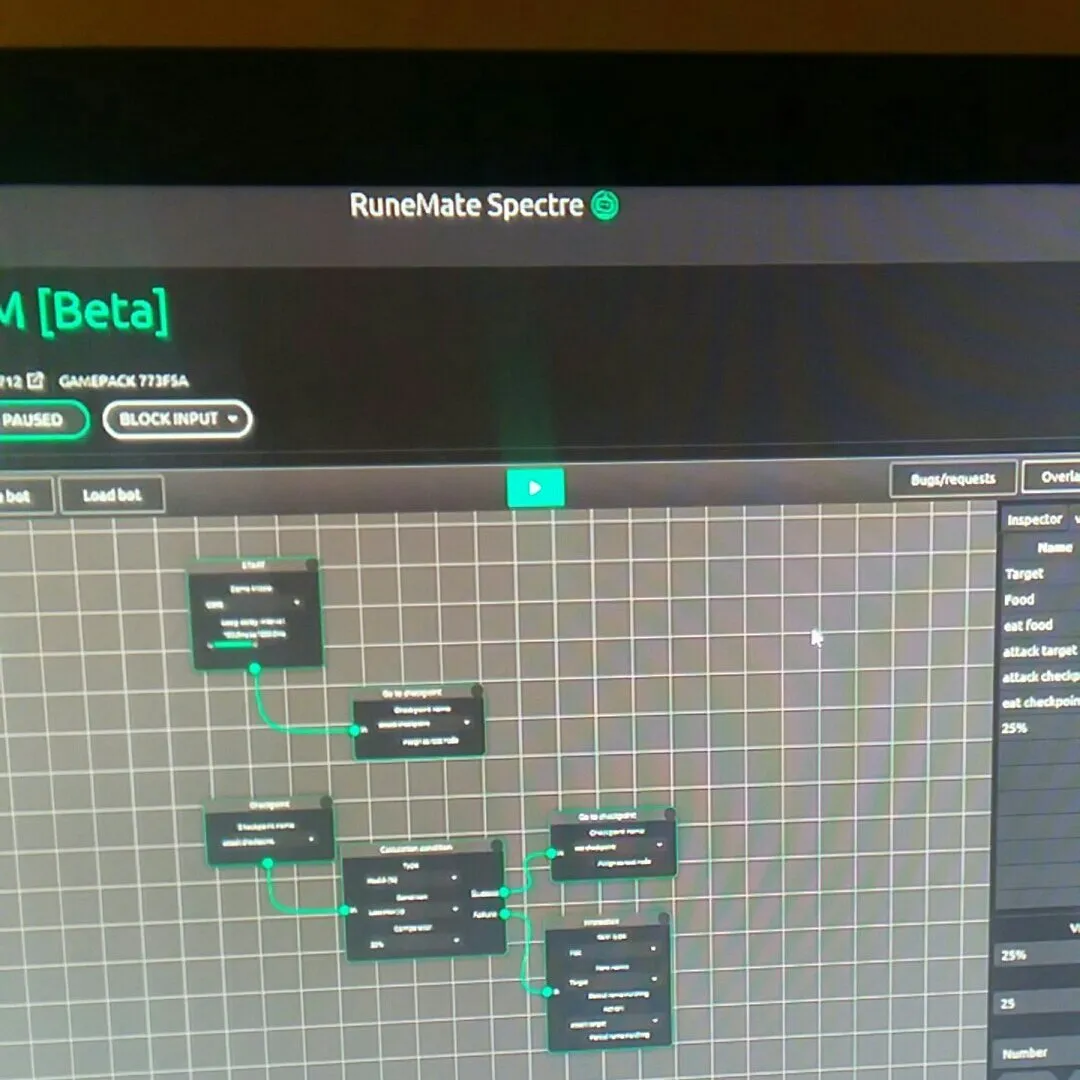Click the Overlay button at the right edge
This screenshot has height=1080, width=1080.
coord(1052,476)
